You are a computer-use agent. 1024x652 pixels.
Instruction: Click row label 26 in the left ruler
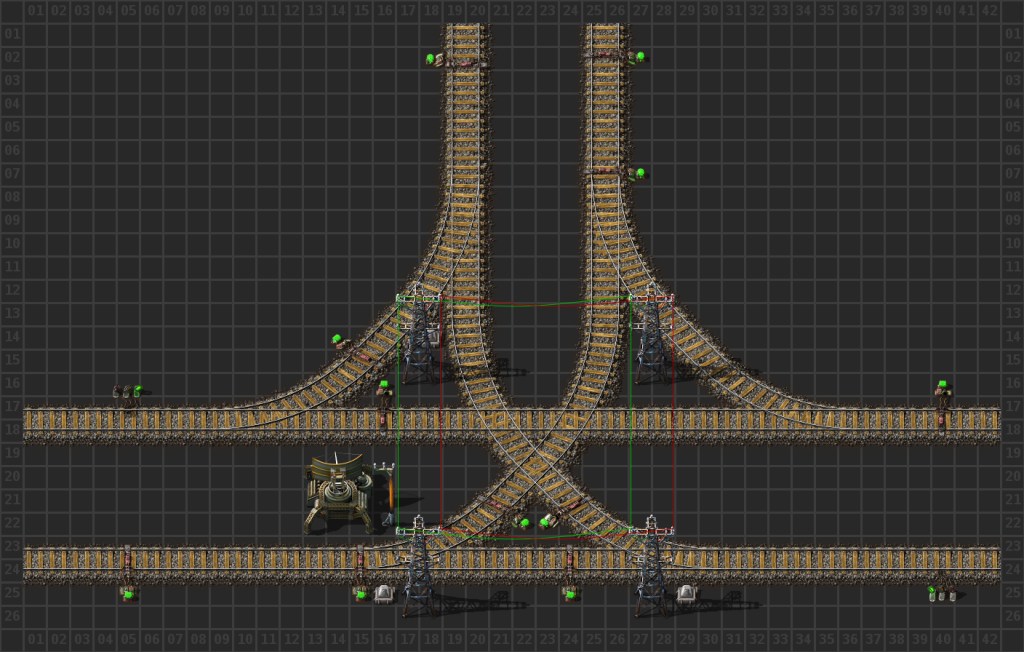(12, 616)
